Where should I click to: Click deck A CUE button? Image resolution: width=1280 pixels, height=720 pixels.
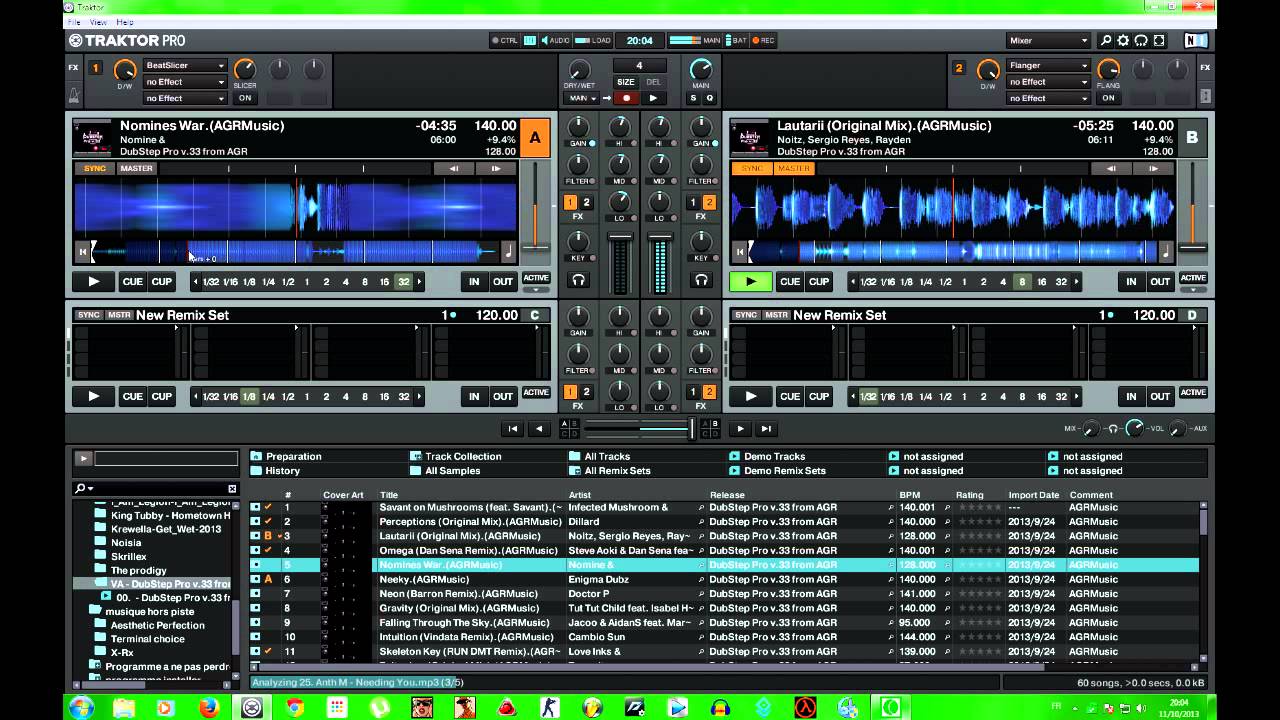pos(132,282)
